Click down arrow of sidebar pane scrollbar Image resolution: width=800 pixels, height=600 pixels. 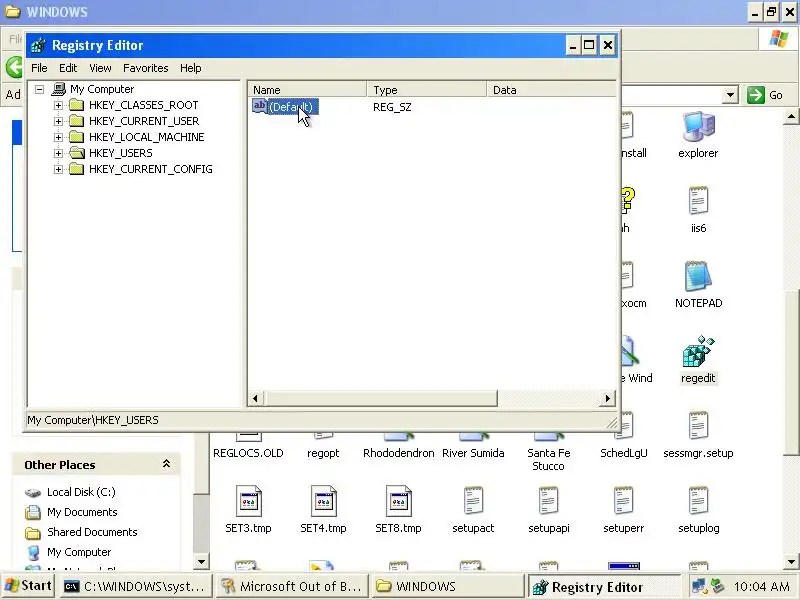202,562
